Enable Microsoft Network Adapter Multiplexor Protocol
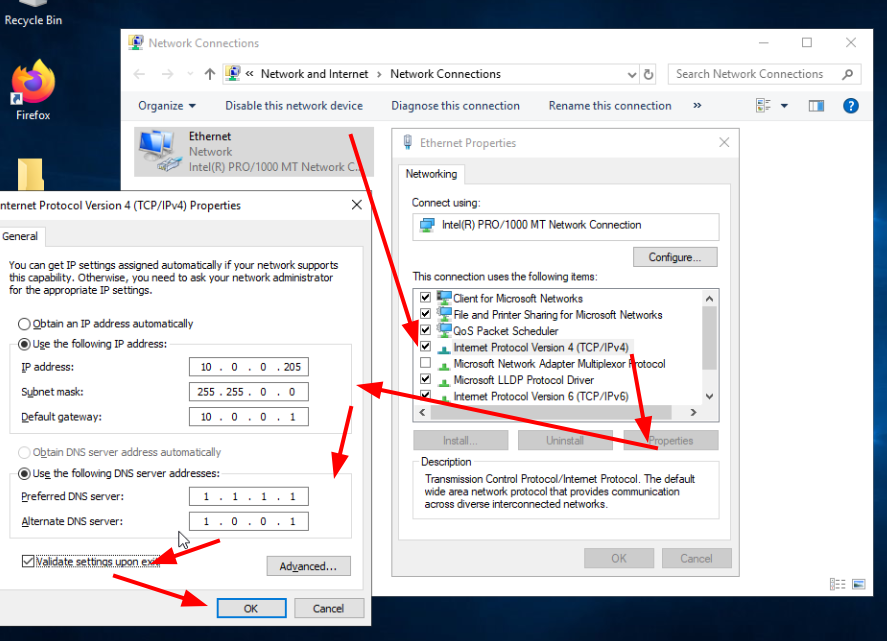The width and height of the screenshot is (887, 641). pos(425,363)
